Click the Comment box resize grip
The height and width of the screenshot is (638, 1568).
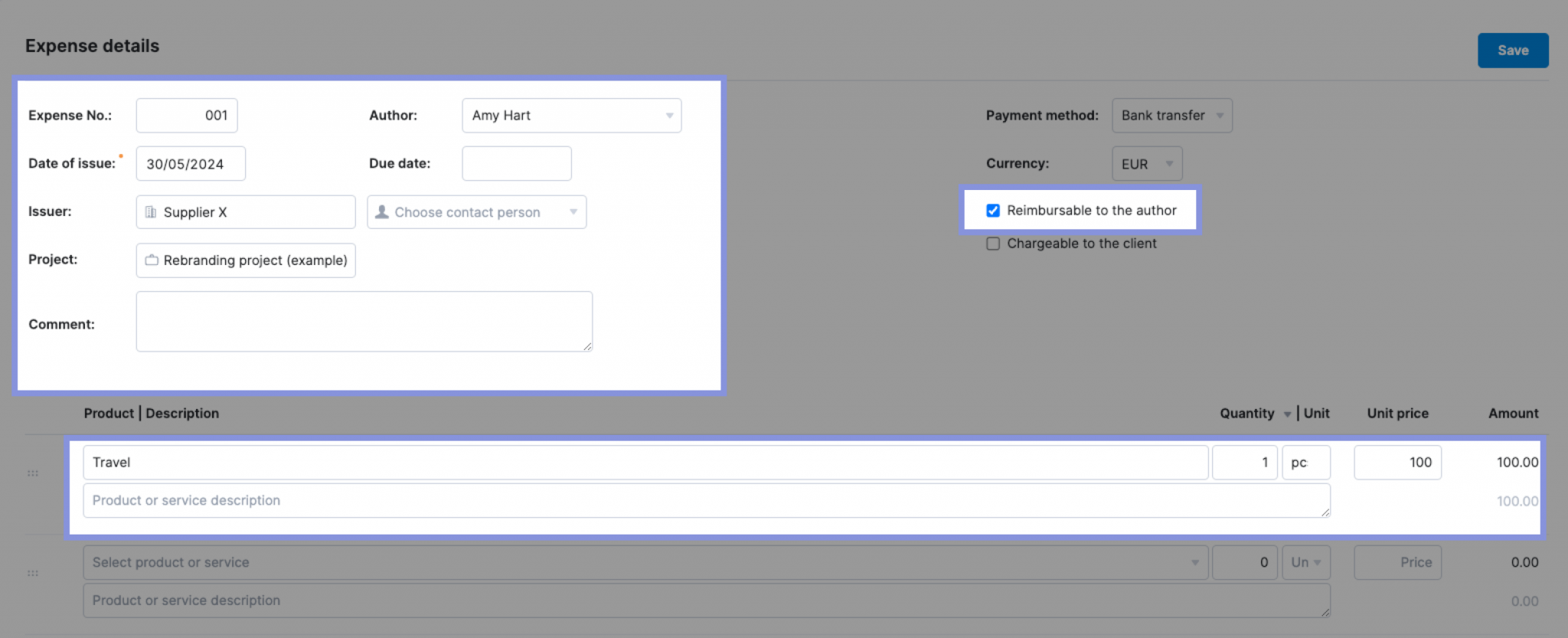587,347
